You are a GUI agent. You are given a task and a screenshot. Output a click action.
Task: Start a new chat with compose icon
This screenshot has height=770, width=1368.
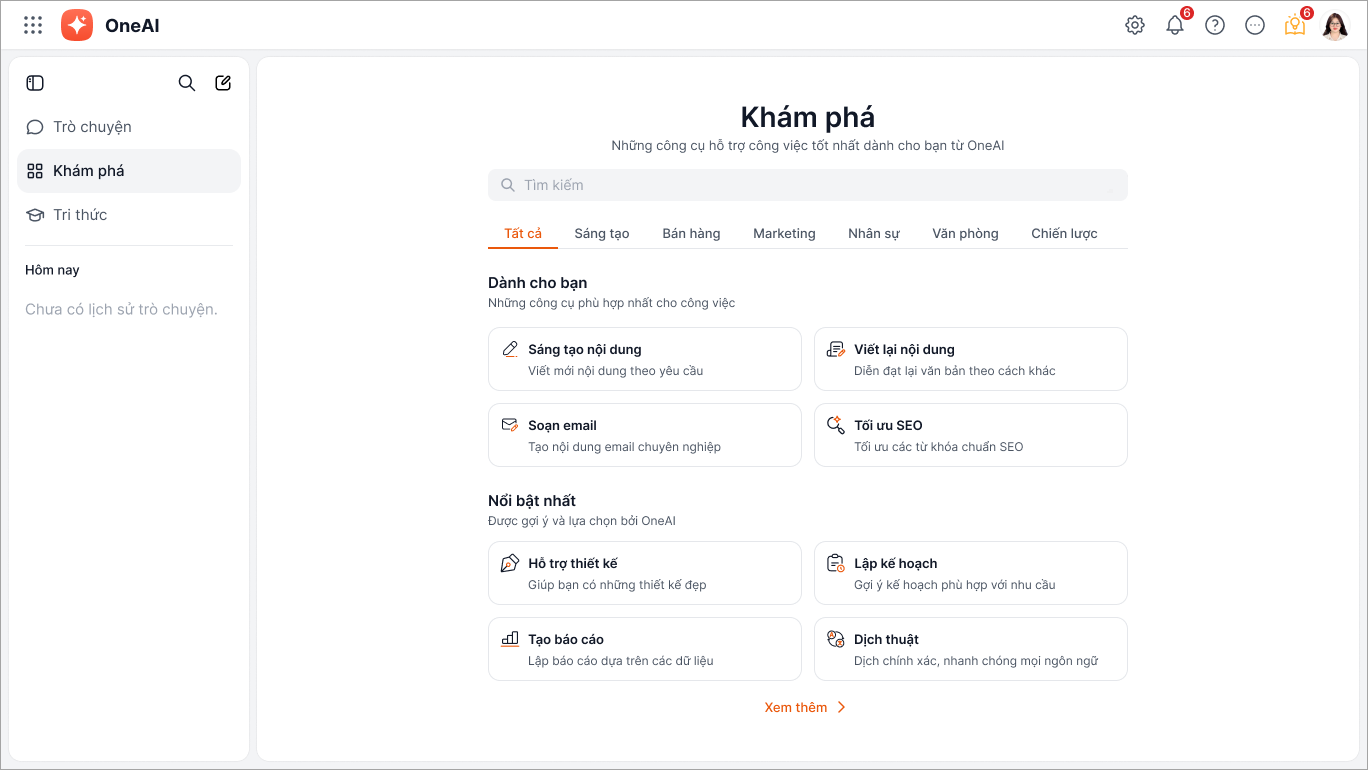coord(223,83)
